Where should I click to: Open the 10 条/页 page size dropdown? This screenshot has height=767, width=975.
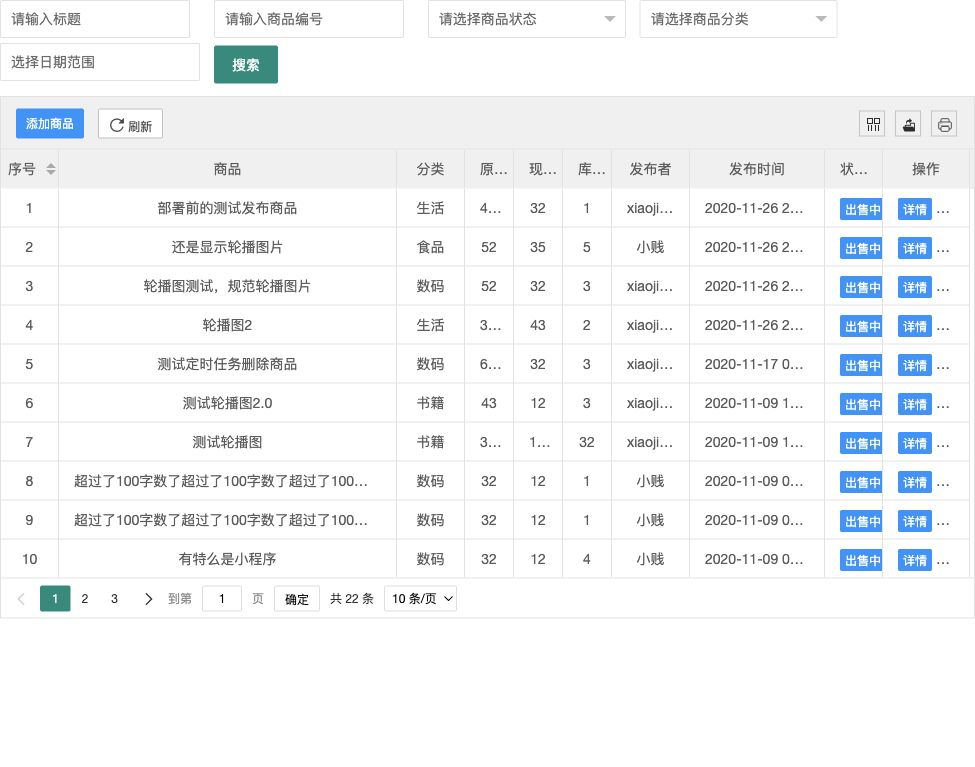[x=420, y=598]
